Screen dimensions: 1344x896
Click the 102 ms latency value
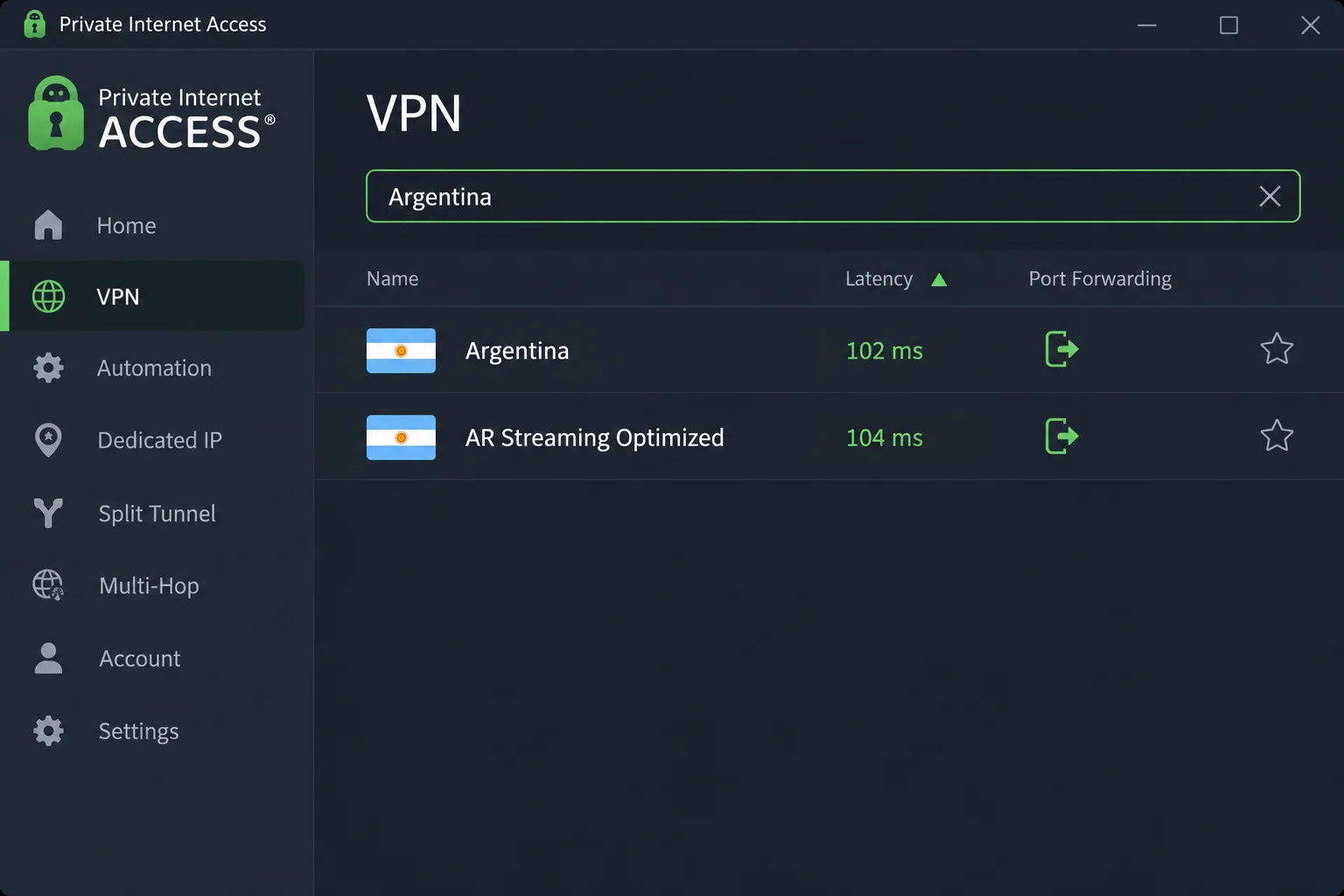click(885, 350)
